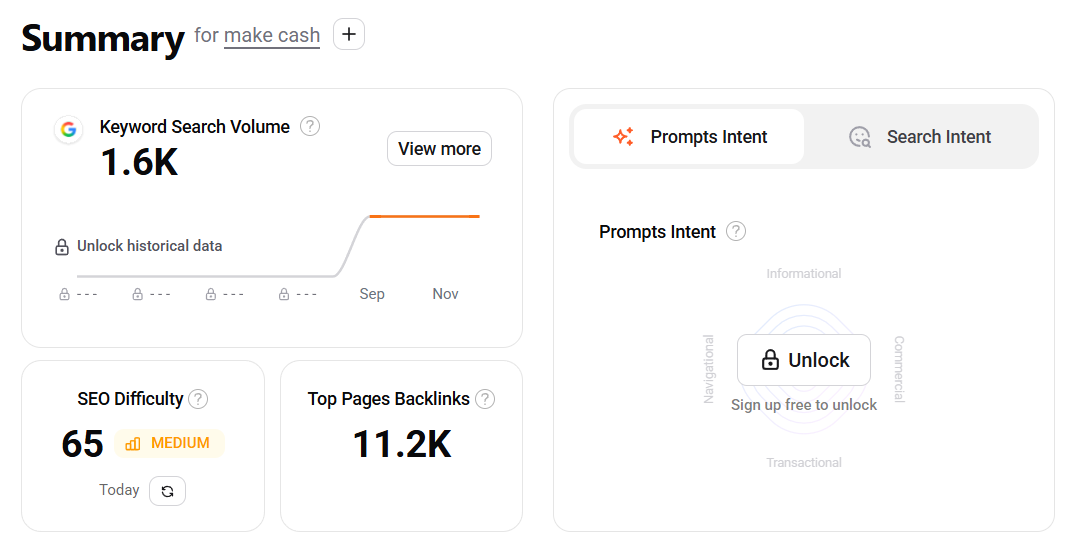
Task: Click the Prompts Intent question mark icon
Action: [736, 231]
